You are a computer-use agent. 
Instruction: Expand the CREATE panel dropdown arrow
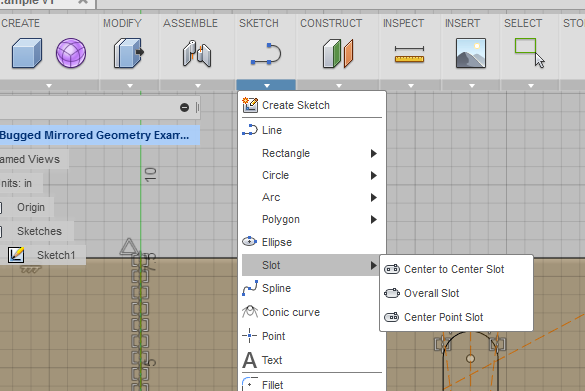tap(49, 85)
